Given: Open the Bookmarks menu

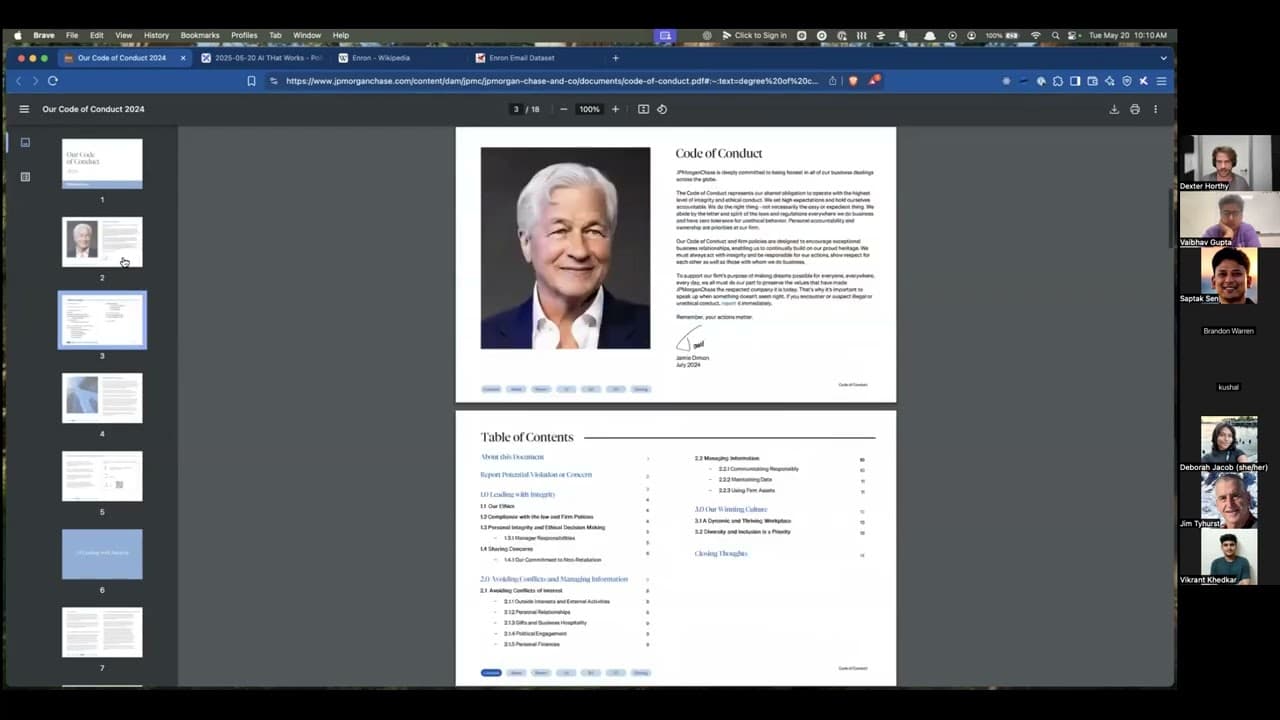Looking at the screenshot, I should pos(200,35).
